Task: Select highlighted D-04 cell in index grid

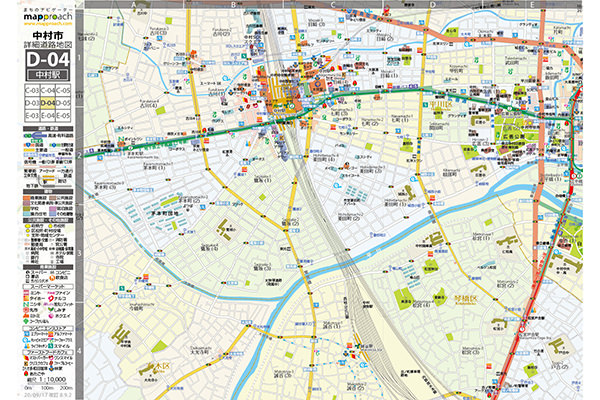Action: click(x=48, y=103)
